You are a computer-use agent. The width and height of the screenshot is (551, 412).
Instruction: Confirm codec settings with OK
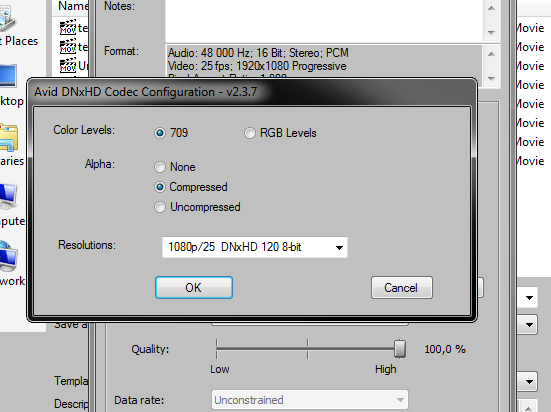pos(194,288)
